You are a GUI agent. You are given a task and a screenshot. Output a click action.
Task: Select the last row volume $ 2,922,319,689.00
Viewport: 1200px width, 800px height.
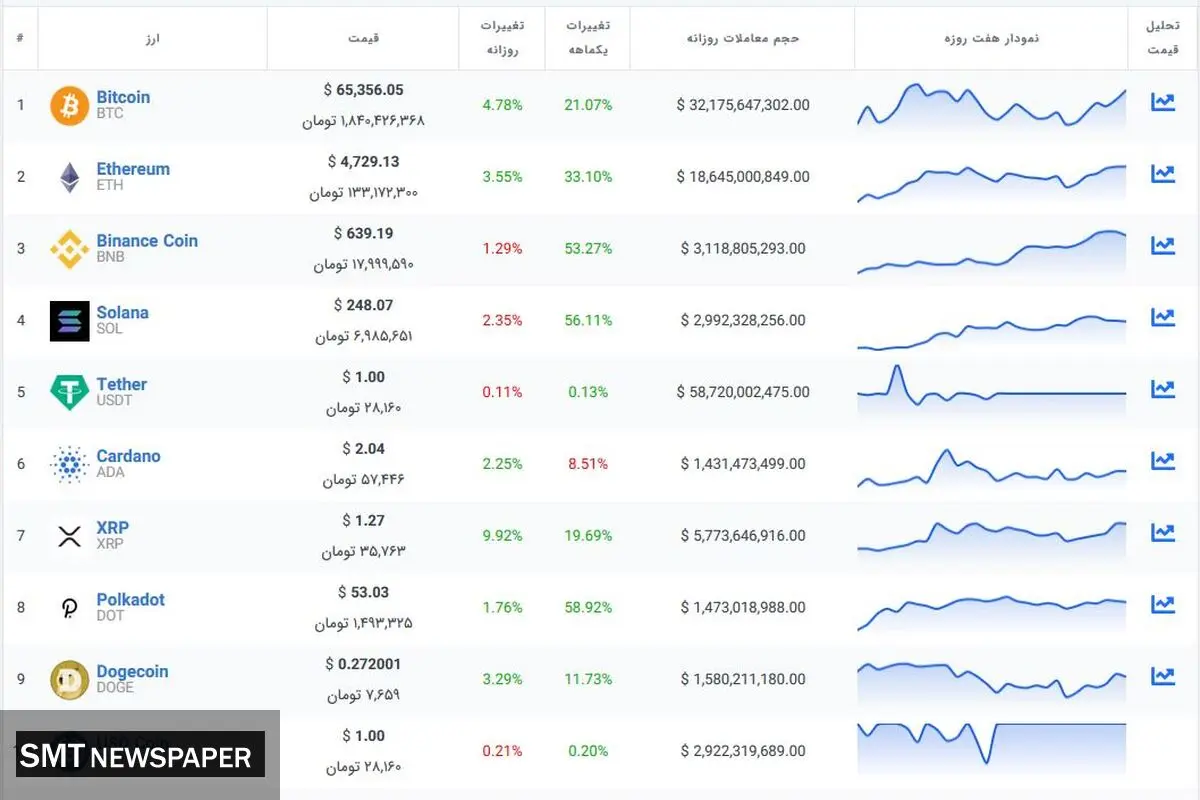pos(743,751)
